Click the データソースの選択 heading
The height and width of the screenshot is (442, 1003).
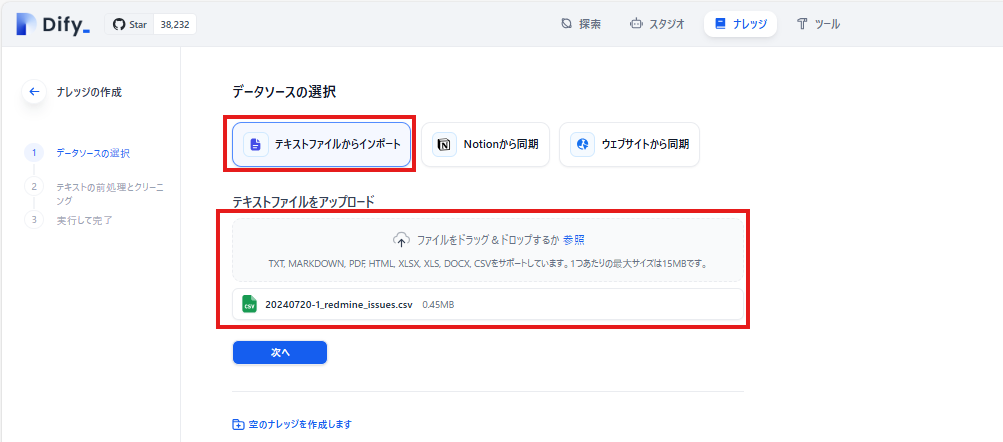coord(284,92)
